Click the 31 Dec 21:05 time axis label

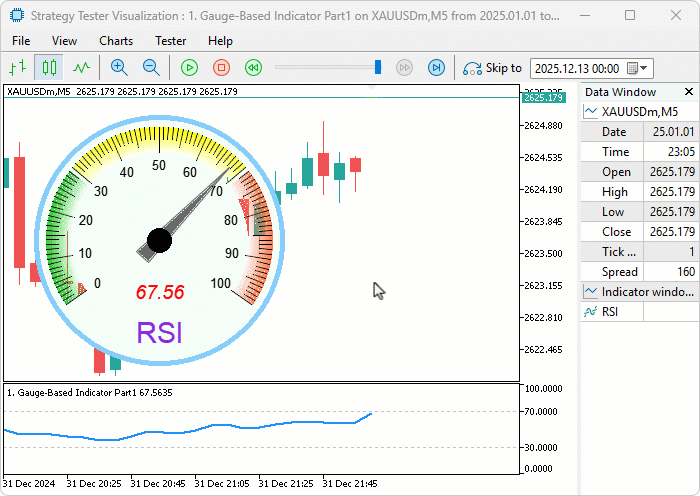click(x=222, y=483)
